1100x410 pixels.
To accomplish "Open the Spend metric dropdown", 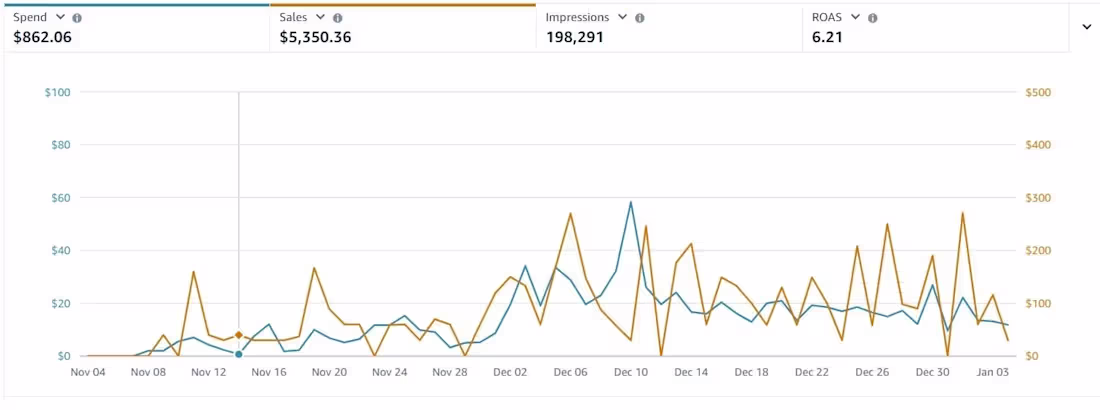I will point(60,18).
